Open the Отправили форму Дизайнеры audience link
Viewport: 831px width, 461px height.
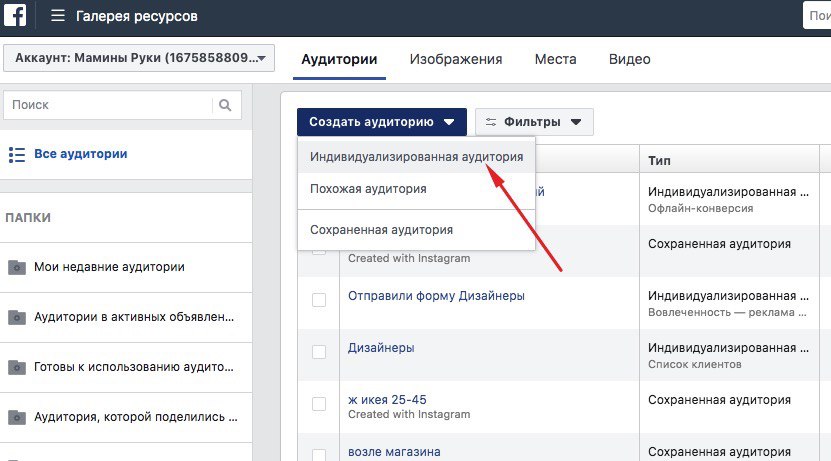tap(436, 296)
